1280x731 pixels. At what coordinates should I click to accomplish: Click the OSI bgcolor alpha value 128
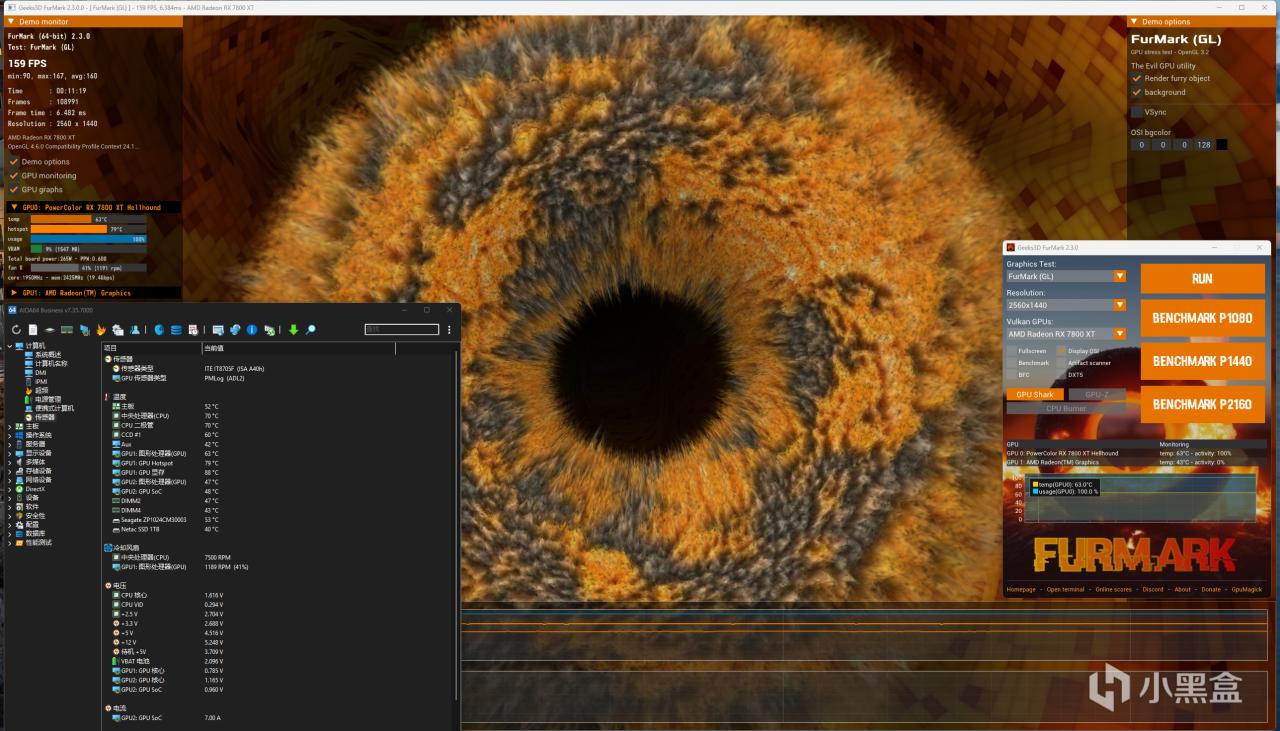1203,145
